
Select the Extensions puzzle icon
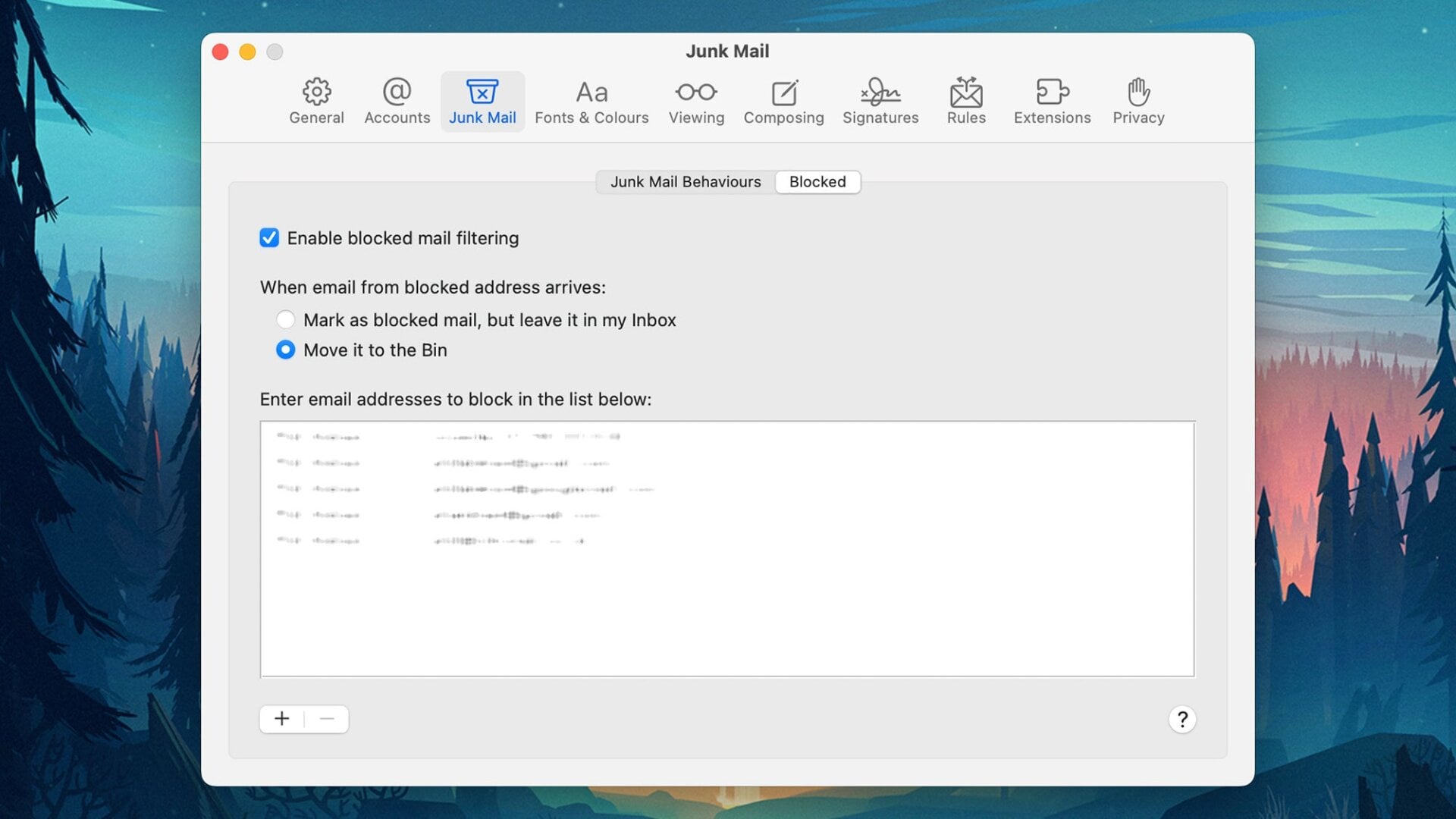(1052, 101)
